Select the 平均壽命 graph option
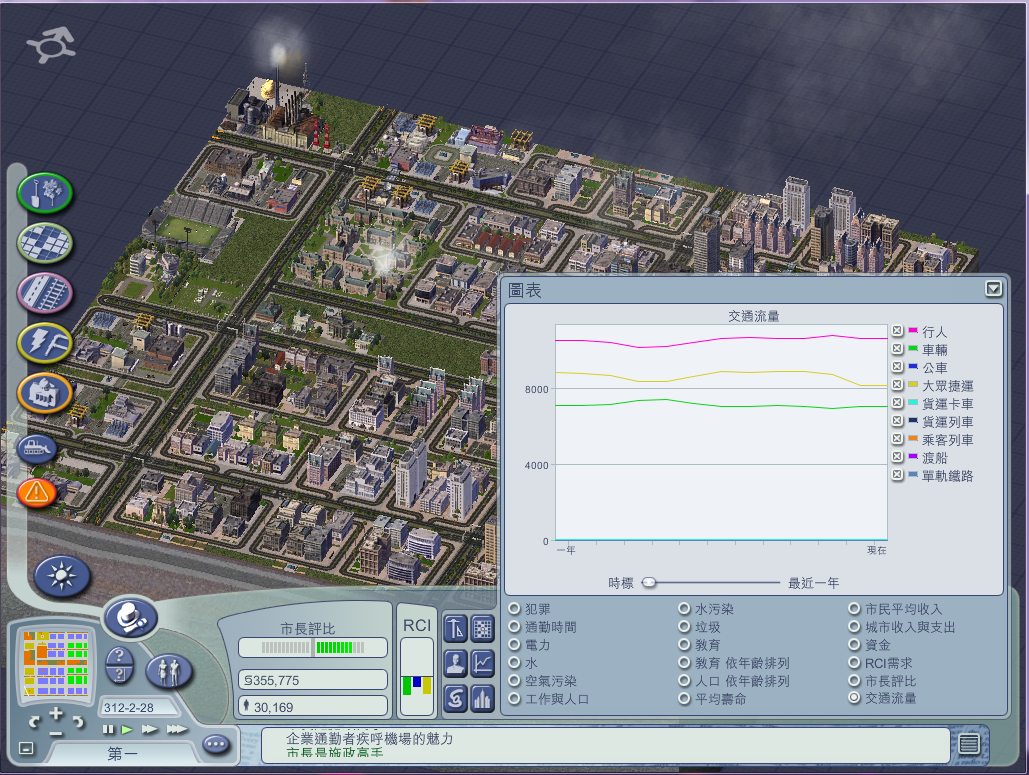Screen dimensions: 1029x775 pos(684,699)
